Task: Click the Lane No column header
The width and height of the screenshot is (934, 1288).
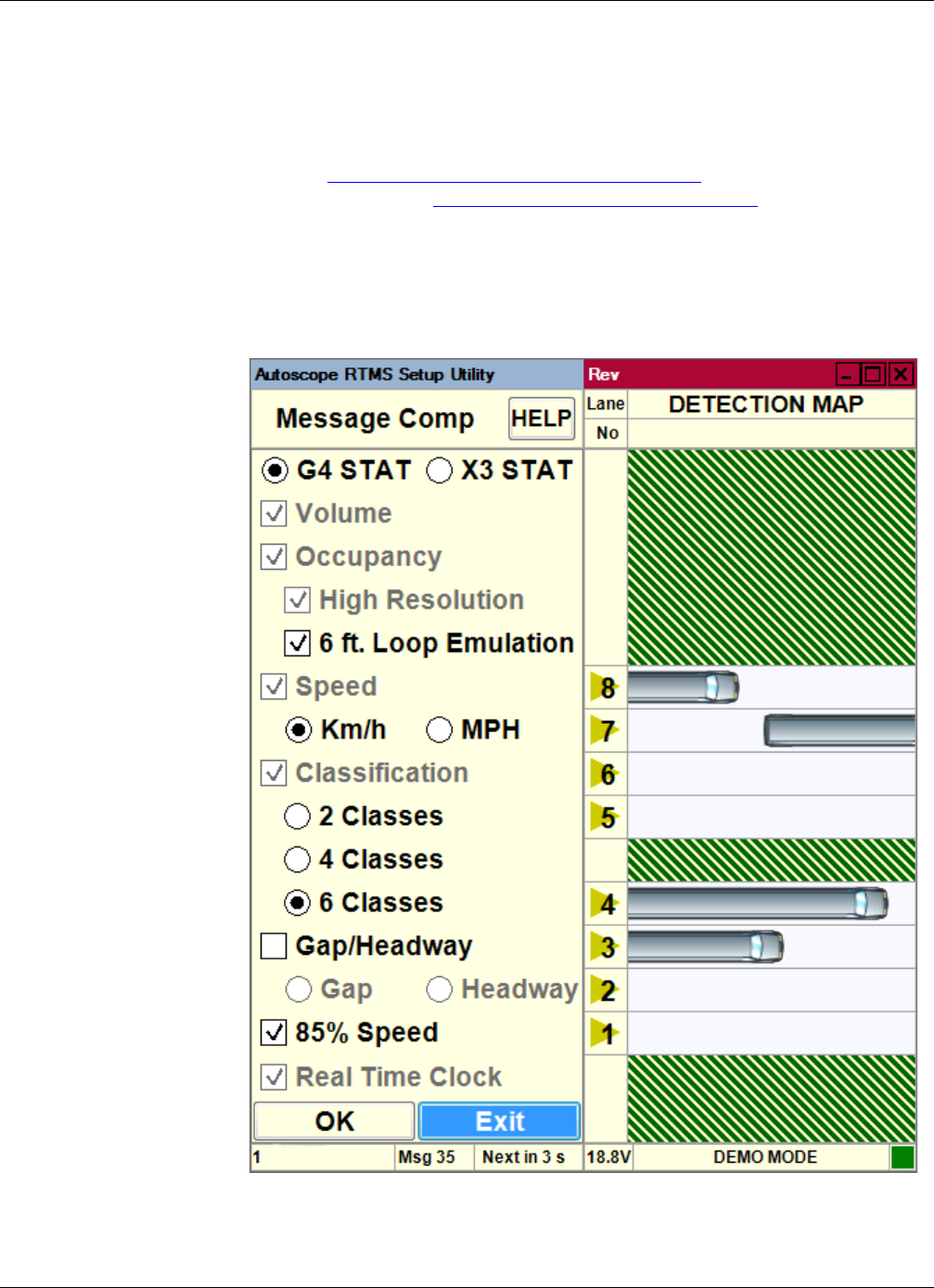Action: [x=606, y=419]
